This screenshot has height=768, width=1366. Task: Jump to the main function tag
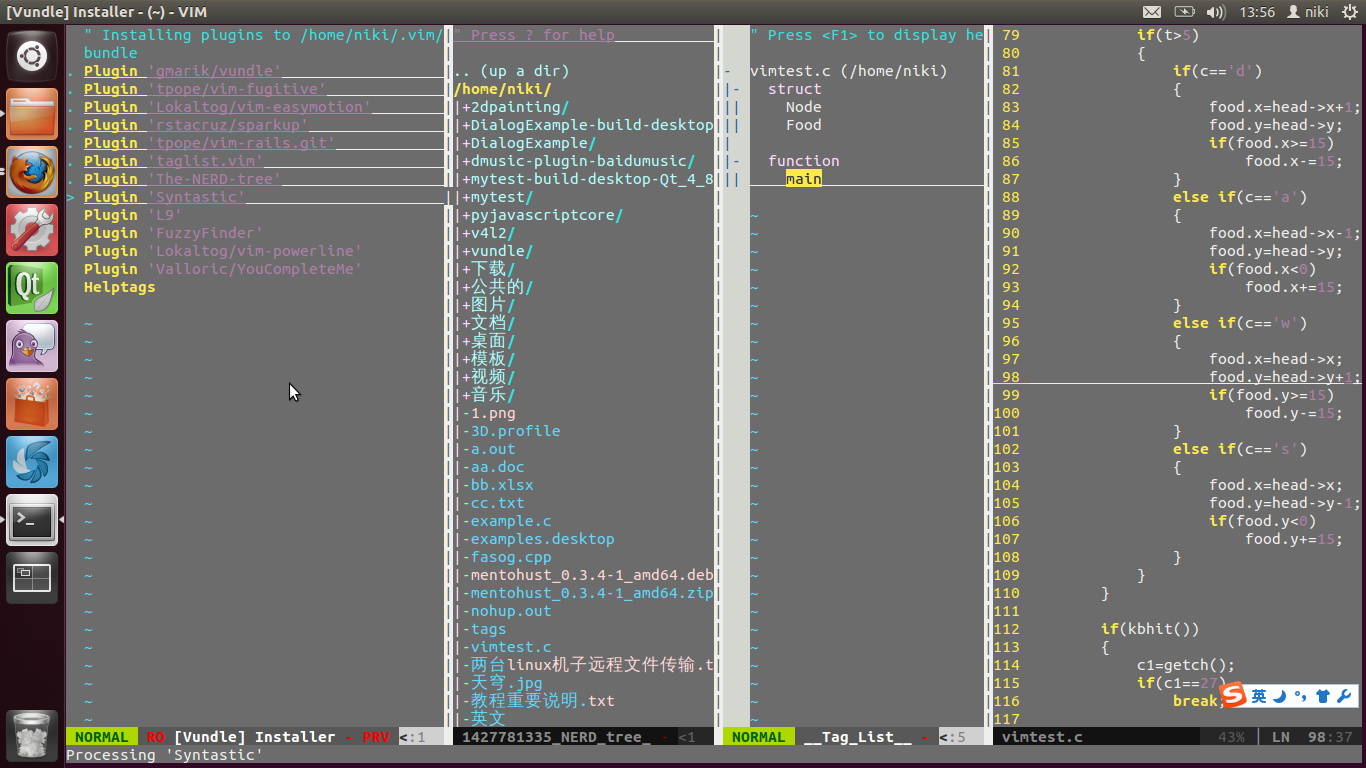pos(803,179)
